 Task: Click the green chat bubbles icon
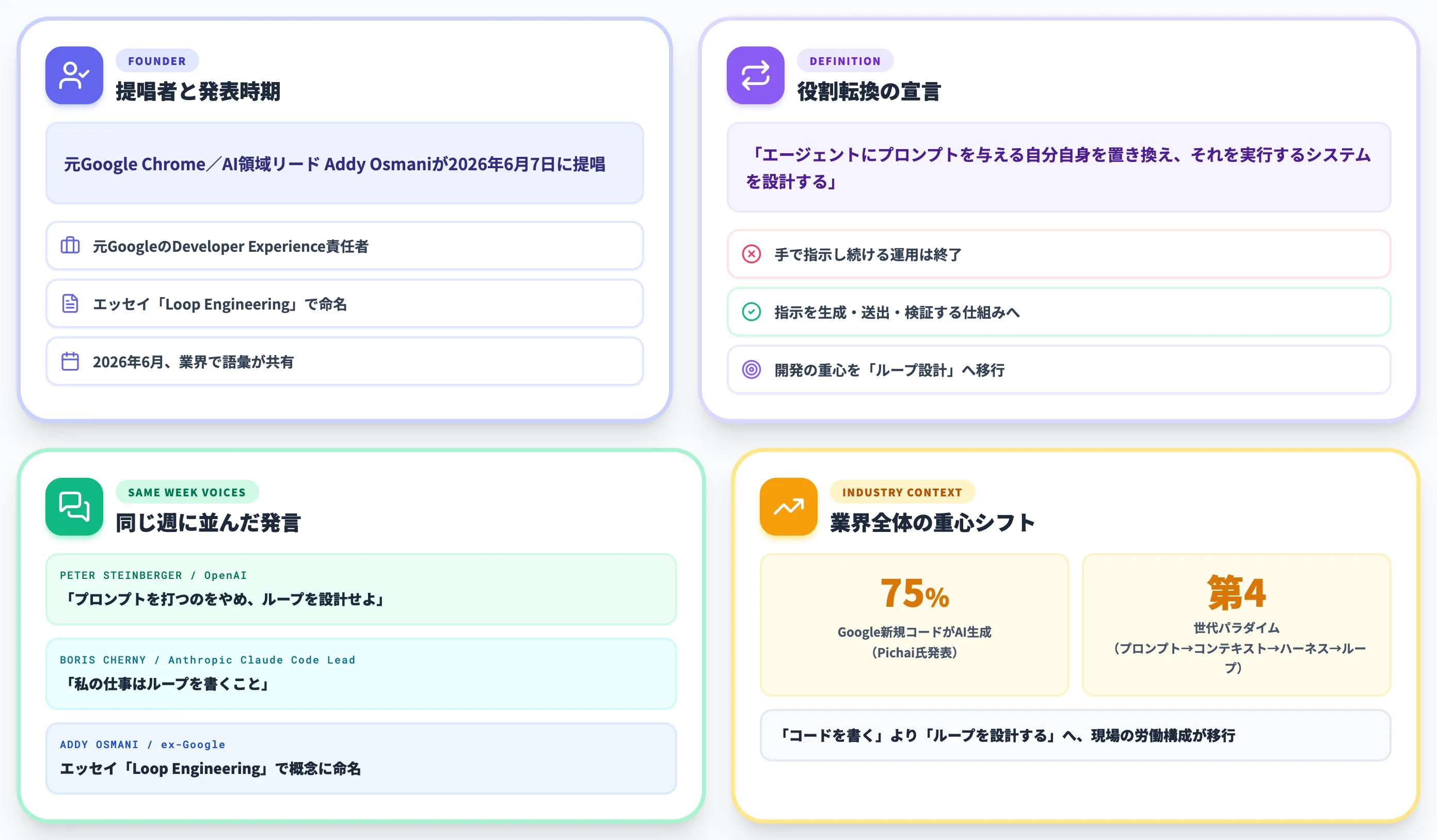pyautogui.click(x=74, y=507)
